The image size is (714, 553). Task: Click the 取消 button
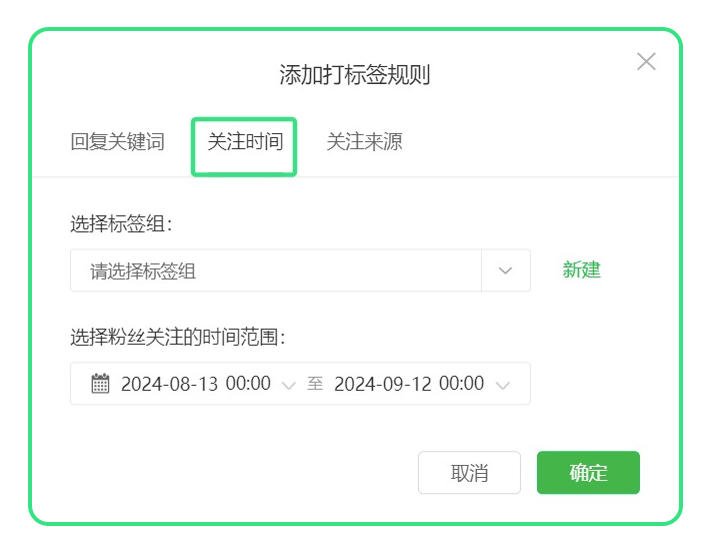tap(469, 473)
